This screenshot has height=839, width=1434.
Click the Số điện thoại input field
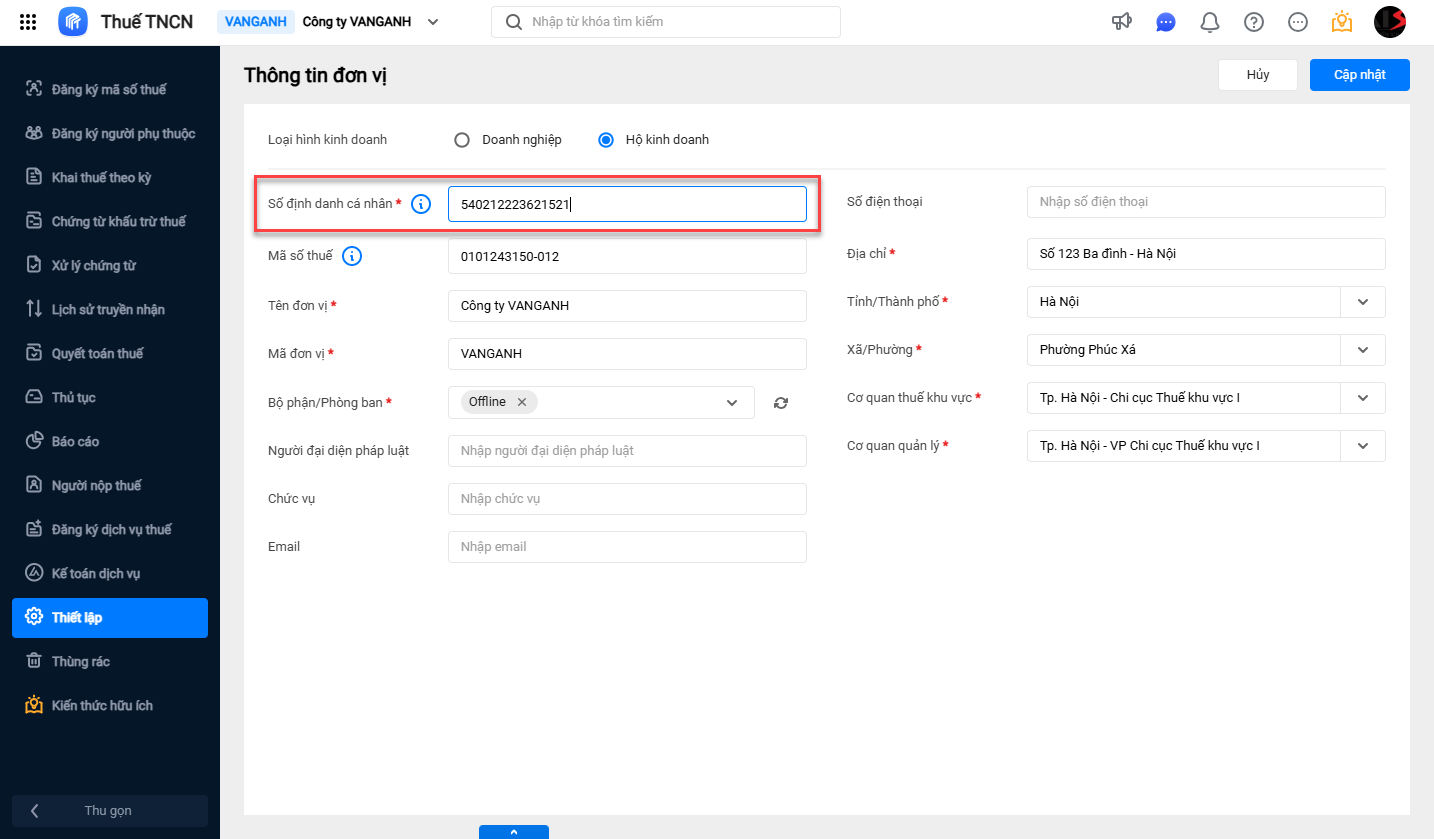point(1205,202)
